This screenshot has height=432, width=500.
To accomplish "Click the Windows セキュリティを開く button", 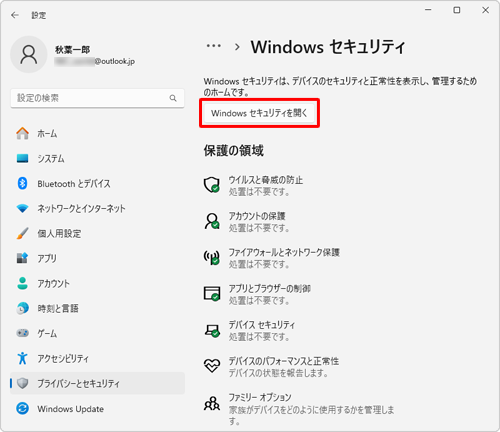I will pos(259,113).
